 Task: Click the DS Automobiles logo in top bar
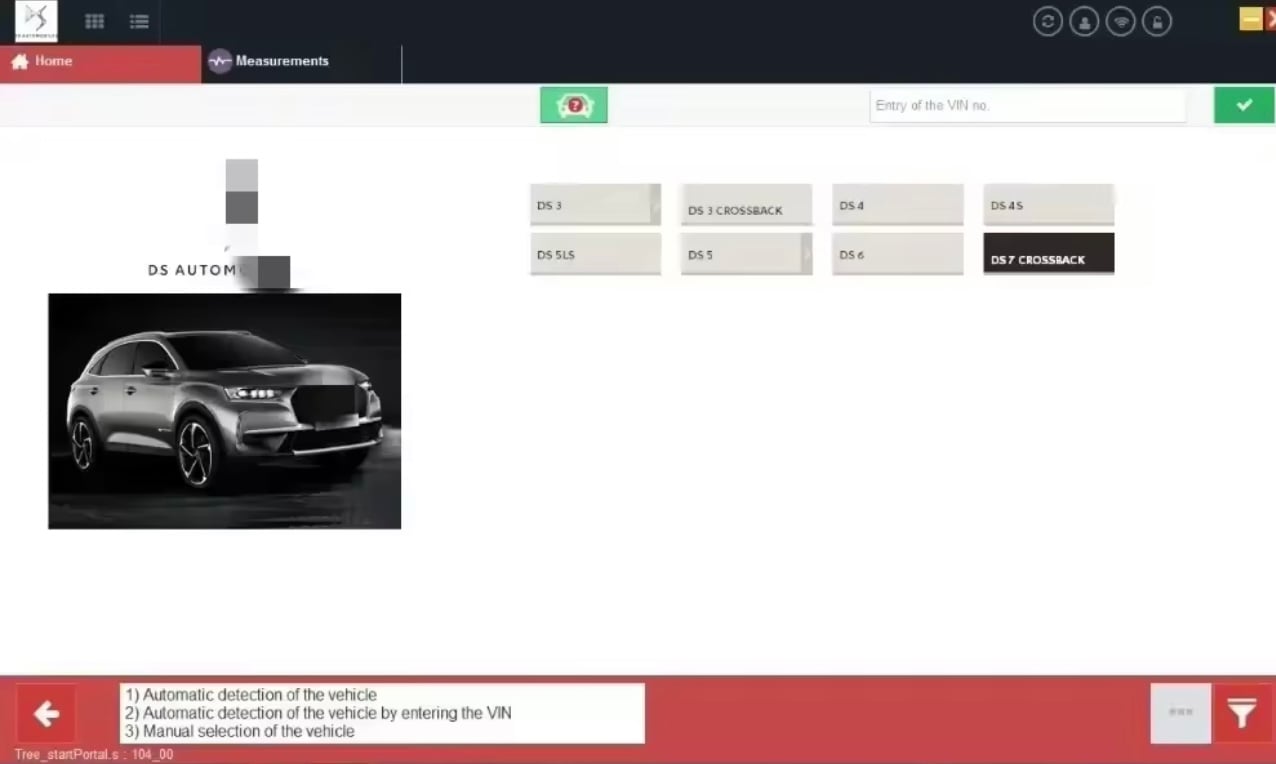point(36,21)
